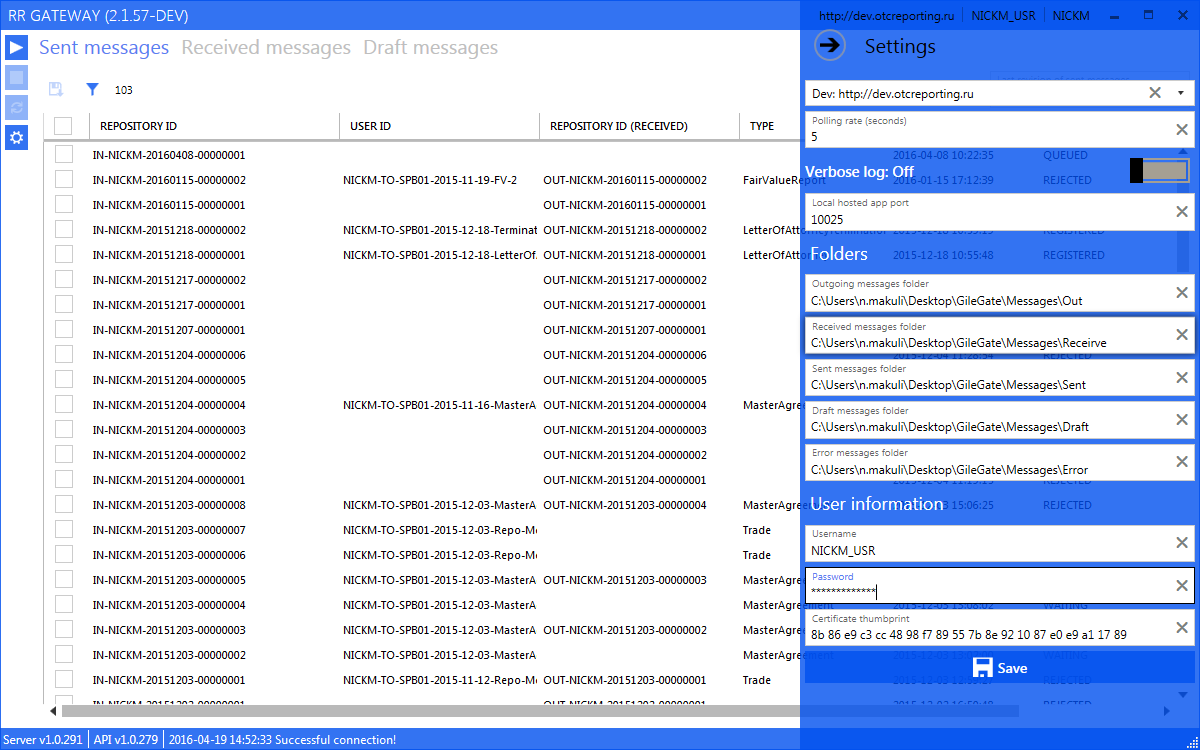Check the row IN-NICKM-20151203-00000005
The image size is (1200, 750).
[x=64, y=579]
